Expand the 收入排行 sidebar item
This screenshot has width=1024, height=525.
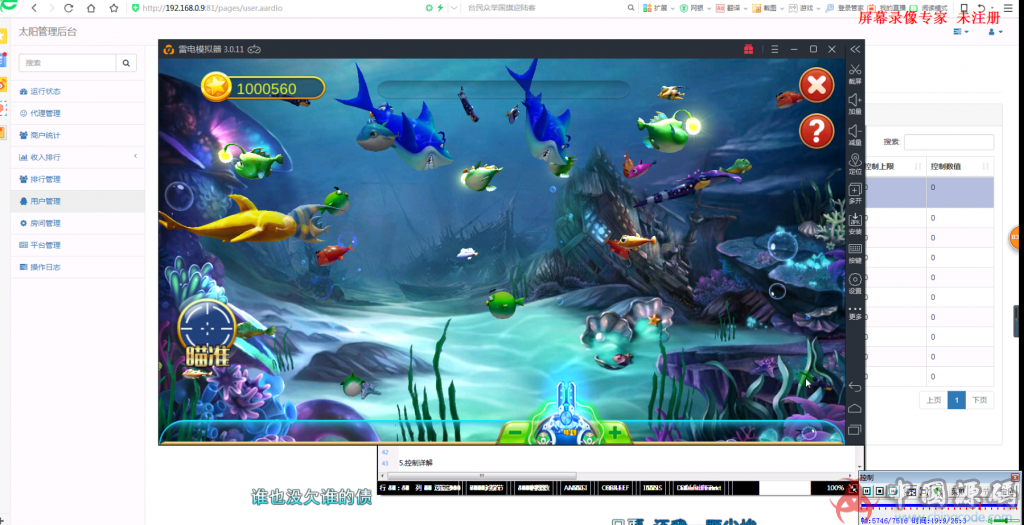pyautogui.click(x=77, y=157)
